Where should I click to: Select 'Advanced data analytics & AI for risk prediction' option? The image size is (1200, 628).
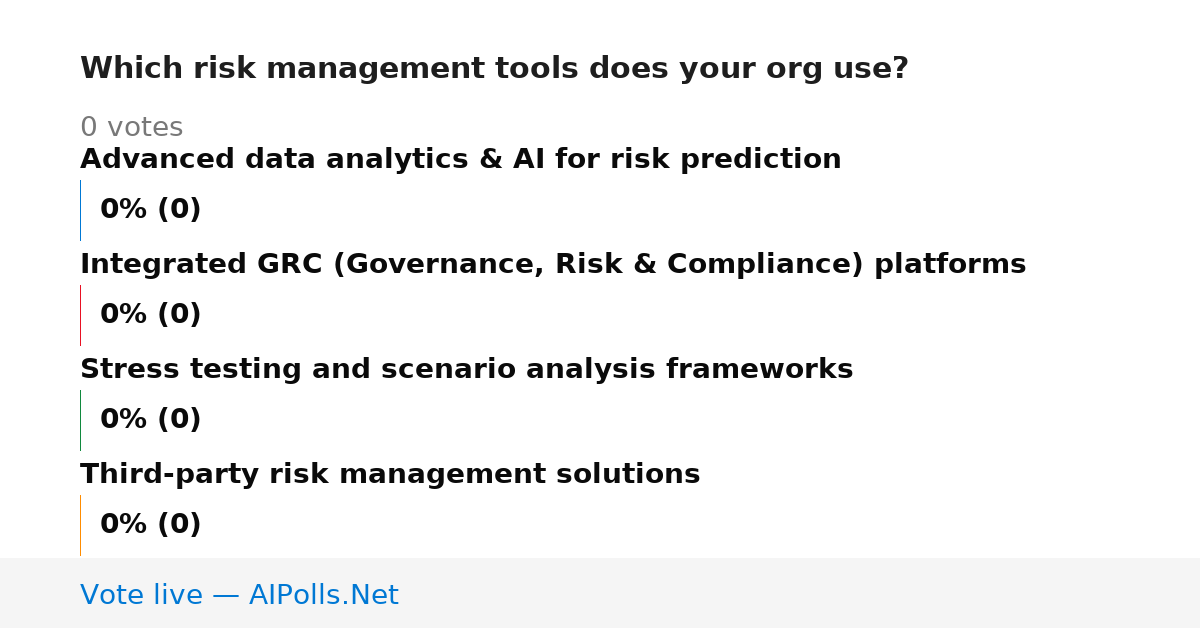(x=460, y=160)
